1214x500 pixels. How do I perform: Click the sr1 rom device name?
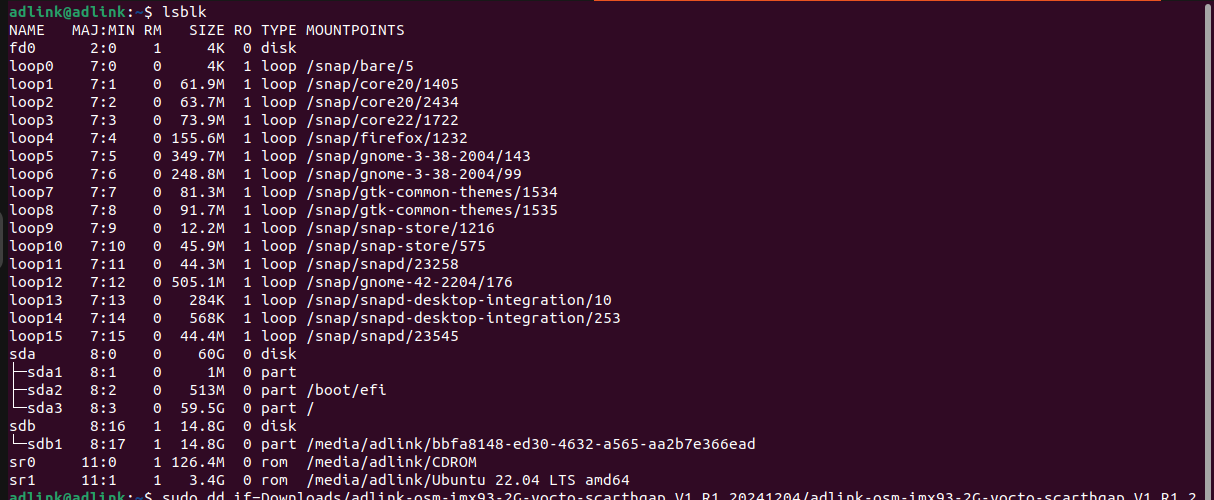tap(22, 480)
